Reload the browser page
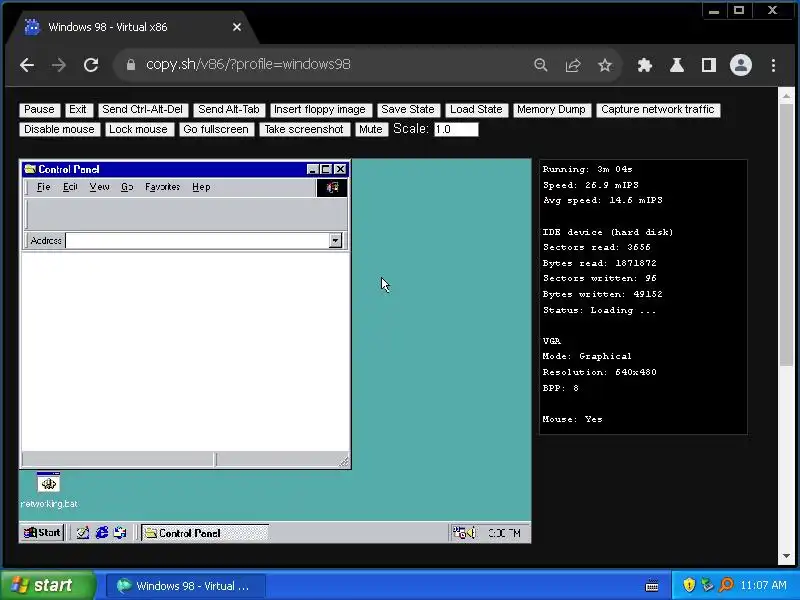The width and height of the screenshot is (800, 600). click(91, 65)
